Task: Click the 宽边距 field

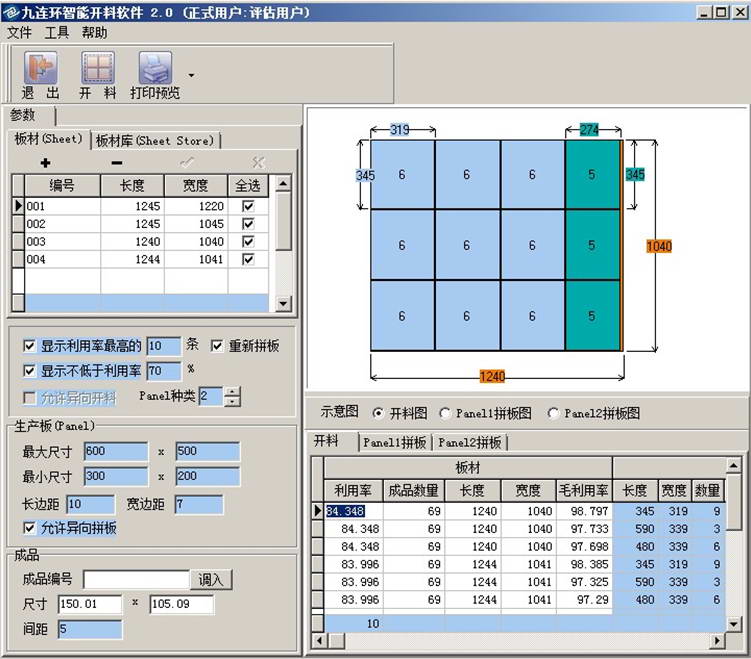Action: [199, 504]
